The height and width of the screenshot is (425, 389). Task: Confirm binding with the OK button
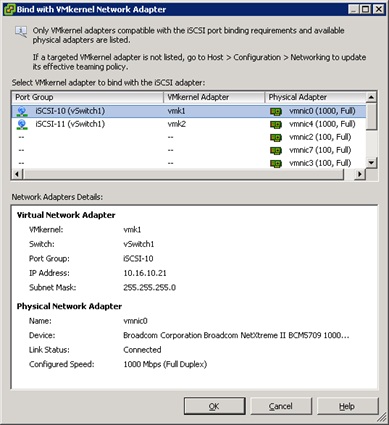coord(214,406)
